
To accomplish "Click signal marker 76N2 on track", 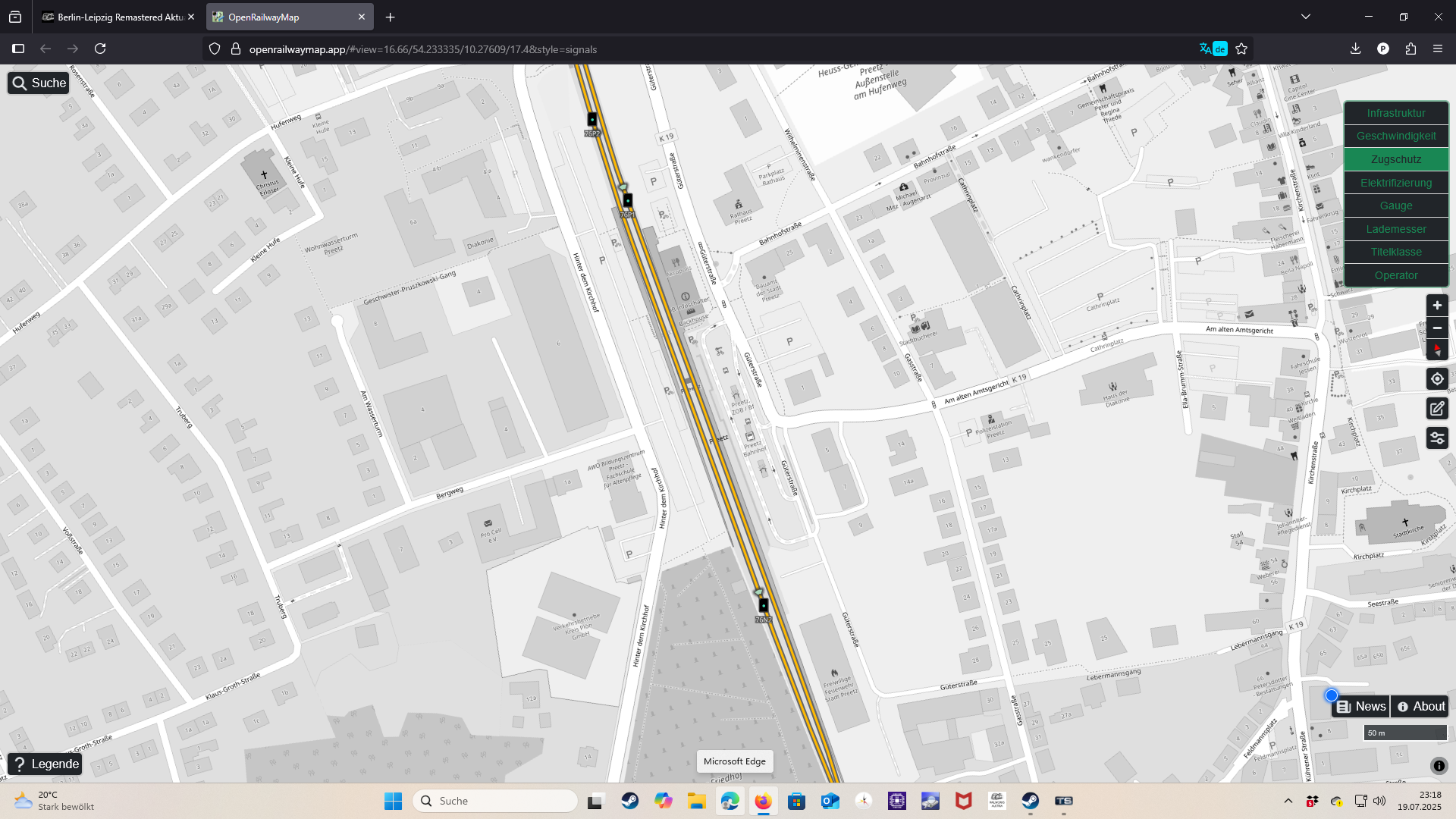I will click(x=764, y=605).
